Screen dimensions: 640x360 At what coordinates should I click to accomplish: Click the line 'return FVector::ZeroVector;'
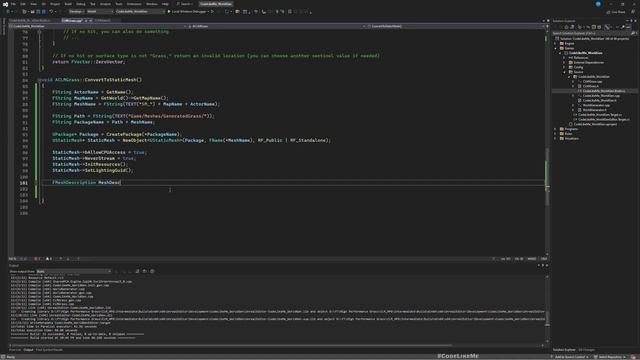click(89, 62)
